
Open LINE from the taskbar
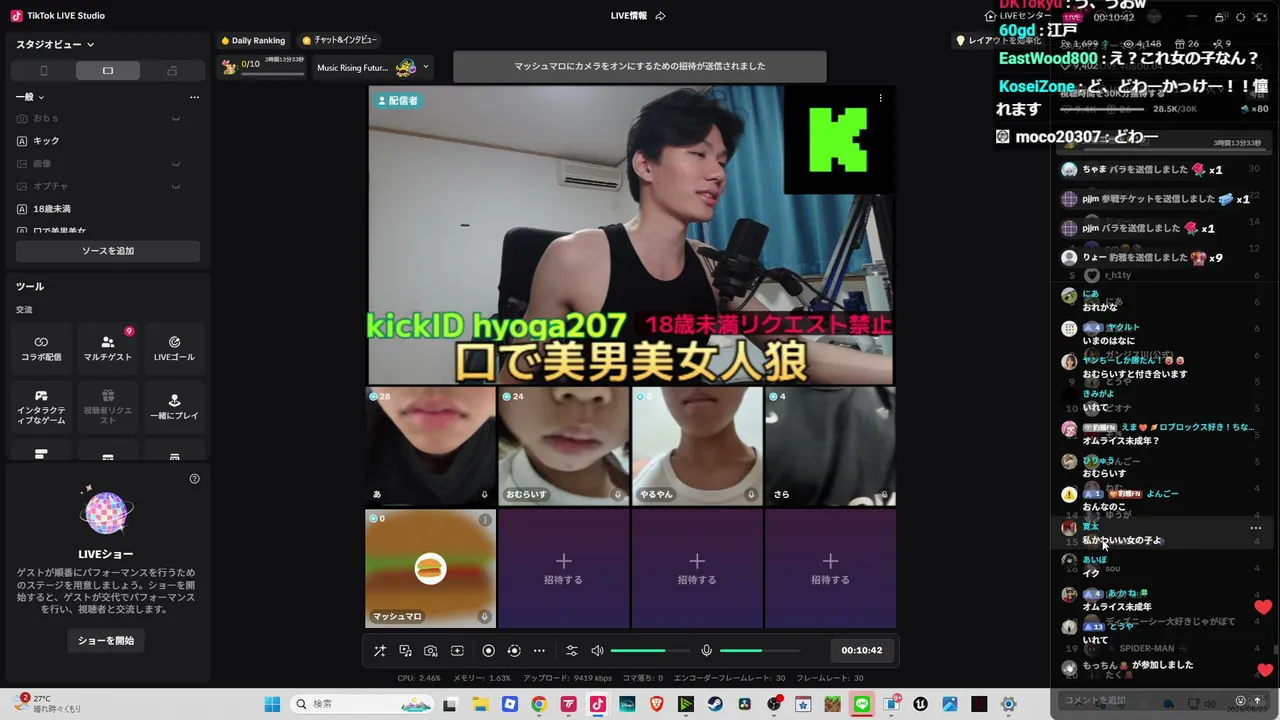862,704
